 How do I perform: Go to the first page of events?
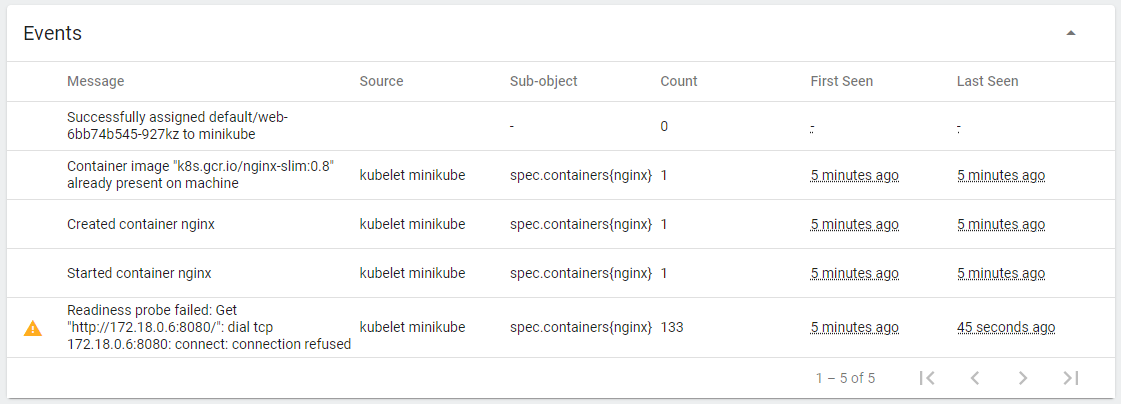pos(927,378)
